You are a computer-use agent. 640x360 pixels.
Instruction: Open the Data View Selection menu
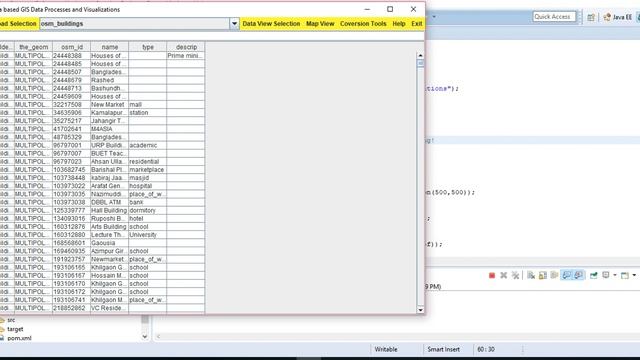[271, 24]
